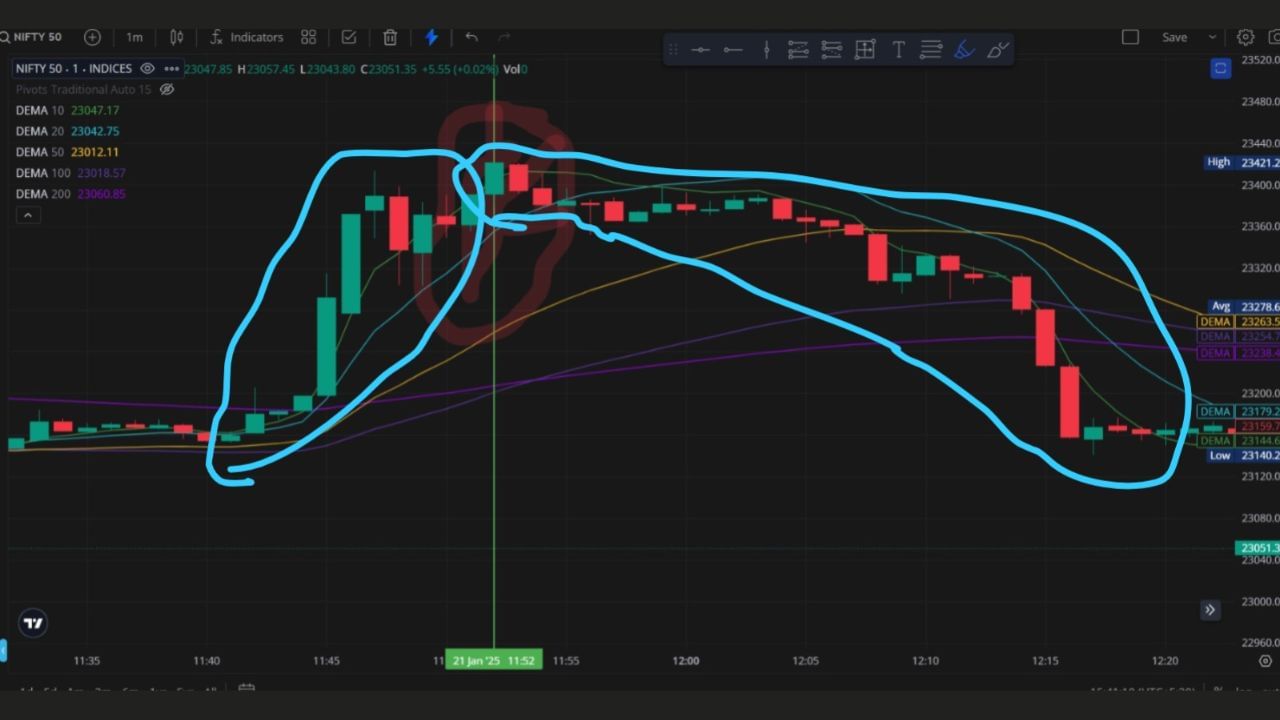This screenshot has width=1280, height=720.
Task: Click the Avg price label 23278
Action: click(1243, 306)
